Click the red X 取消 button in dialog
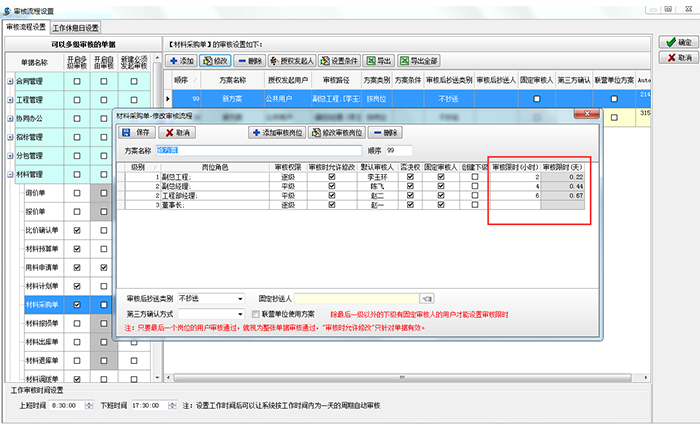 point(179,132)
